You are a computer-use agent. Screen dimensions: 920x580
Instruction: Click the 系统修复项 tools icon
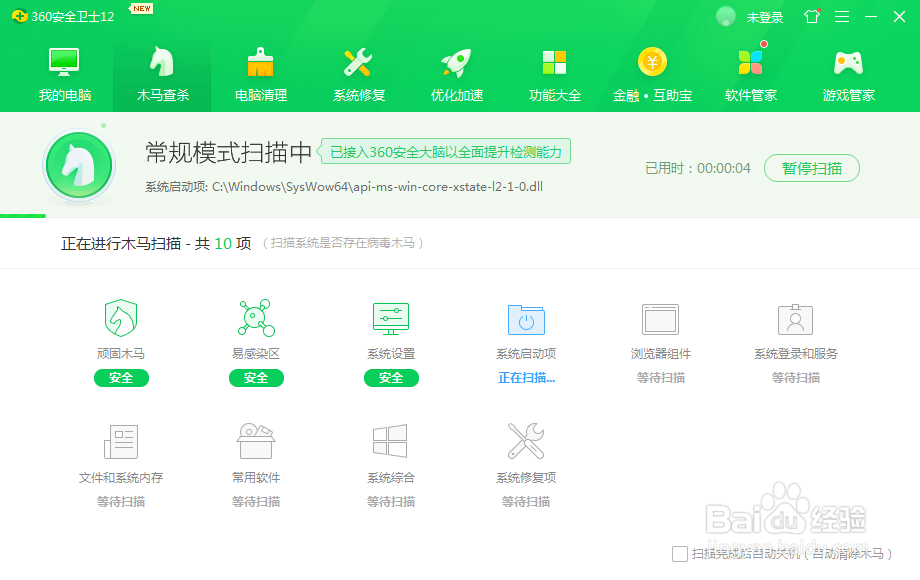tap(526, 441)
